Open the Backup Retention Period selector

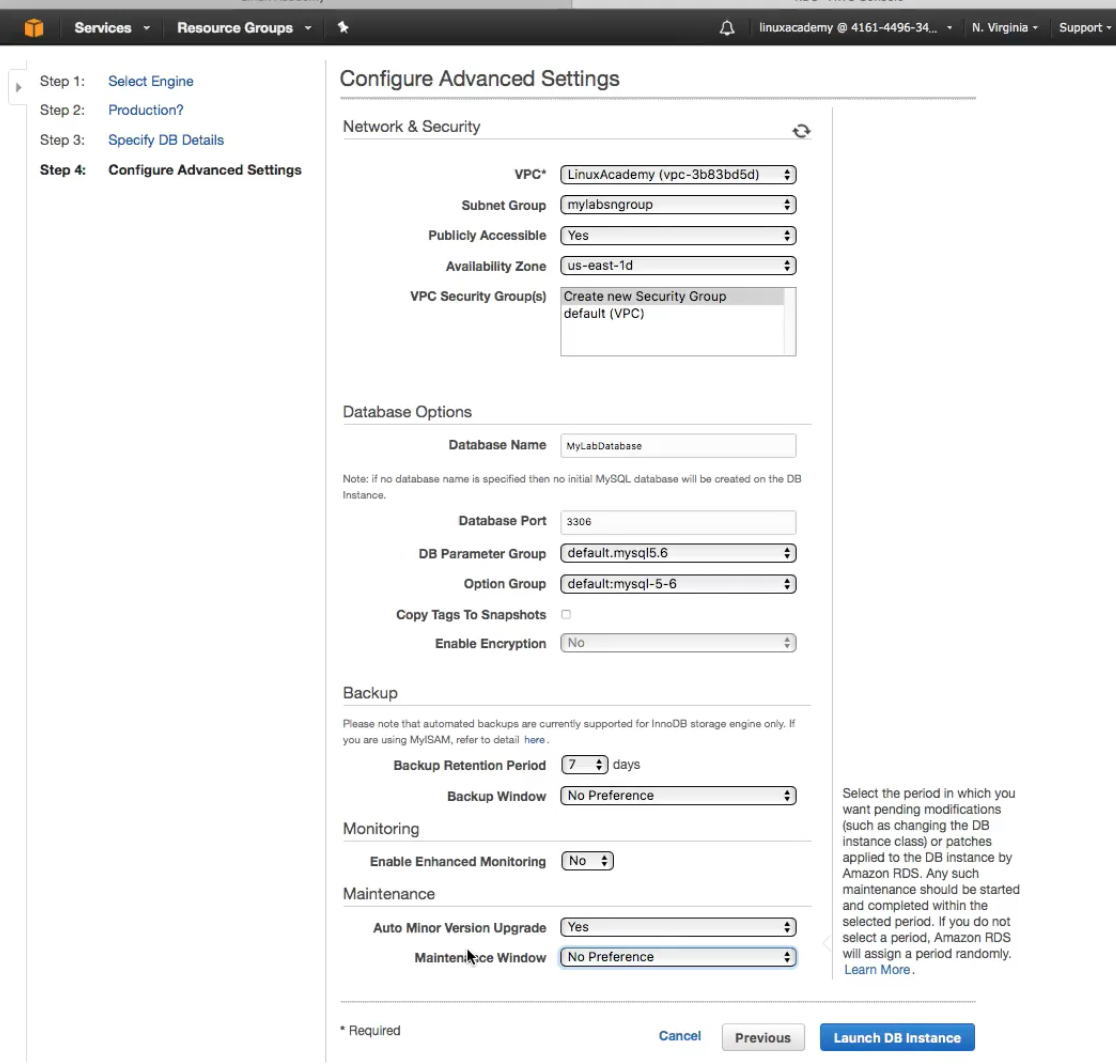point(585,765)
